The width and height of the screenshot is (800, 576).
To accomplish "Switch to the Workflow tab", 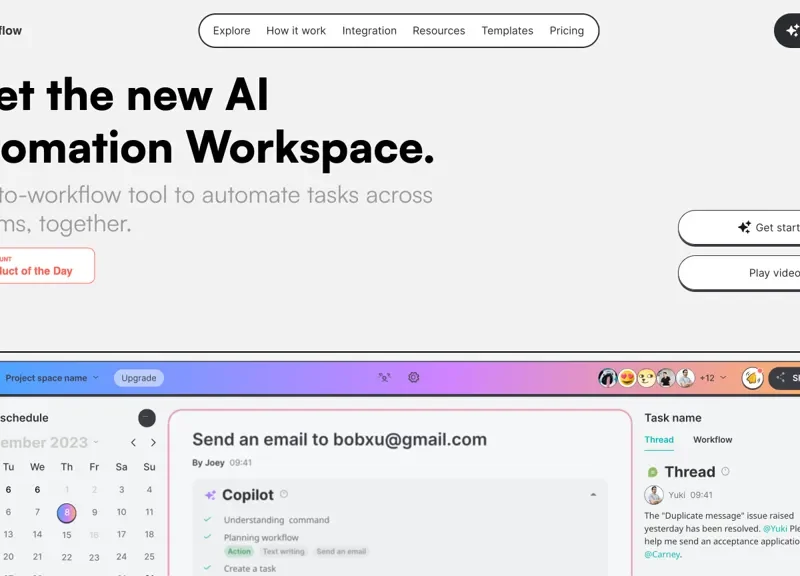I will coord(712,440).
